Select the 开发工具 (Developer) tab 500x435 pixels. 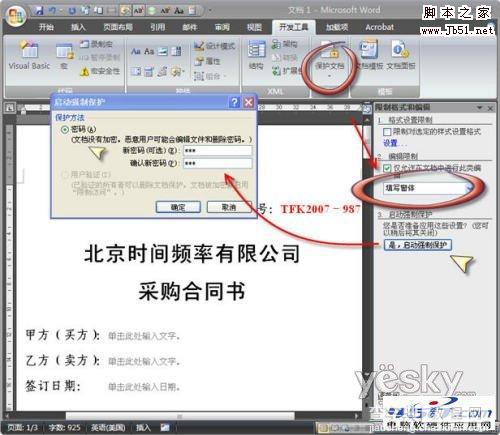tap(293, 27)
